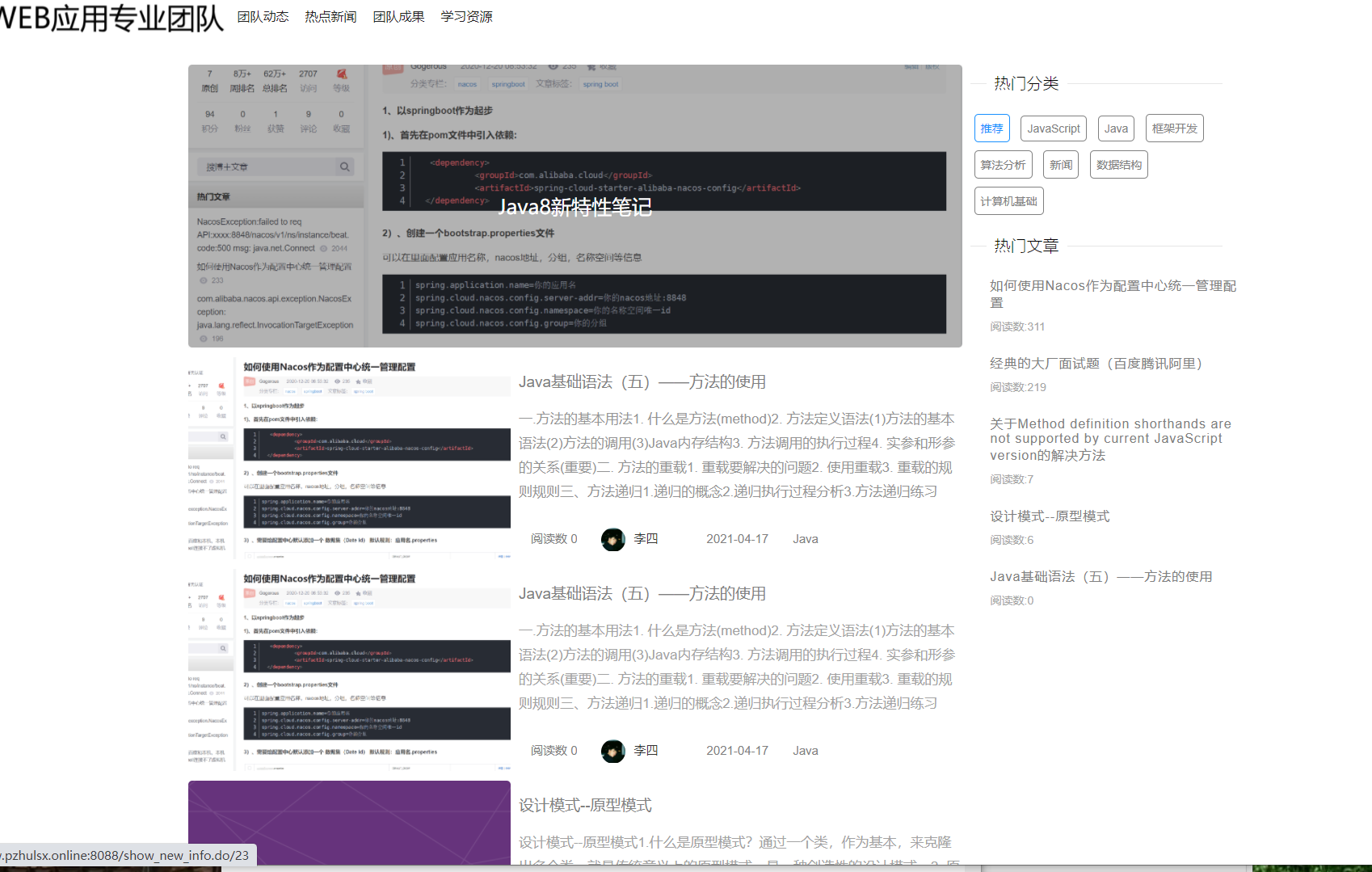Click inside the 搜博主文章 search field
Image resolution: width=1372 pixels, height=872 pixels.
point(259,166)
